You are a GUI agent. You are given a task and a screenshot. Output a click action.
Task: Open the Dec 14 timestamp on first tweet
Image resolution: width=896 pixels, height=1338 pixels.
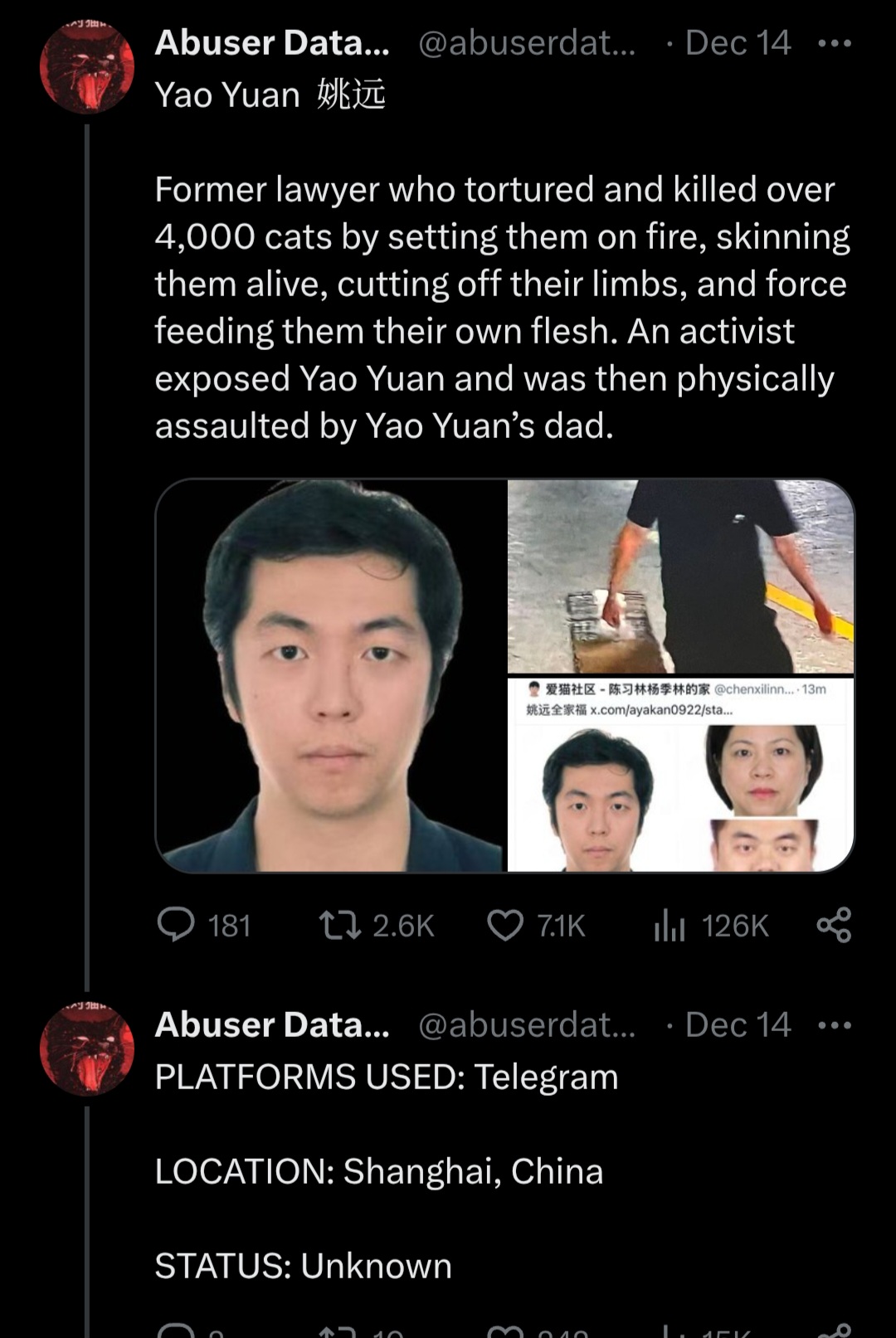pos(738,43)
